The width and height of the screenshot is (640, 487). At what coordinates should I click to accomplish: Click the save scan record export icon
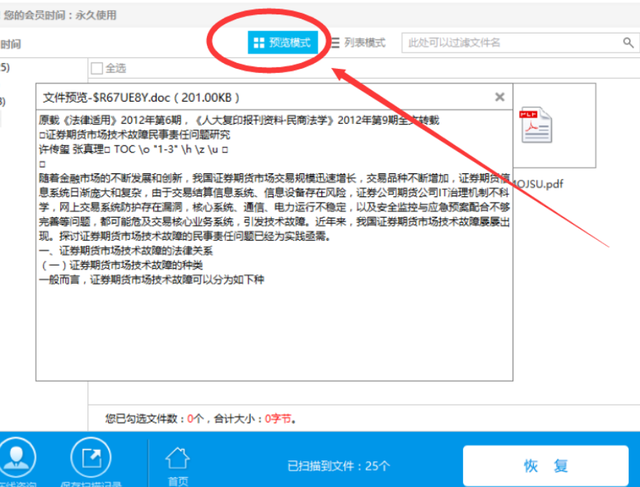coord(91,457)
